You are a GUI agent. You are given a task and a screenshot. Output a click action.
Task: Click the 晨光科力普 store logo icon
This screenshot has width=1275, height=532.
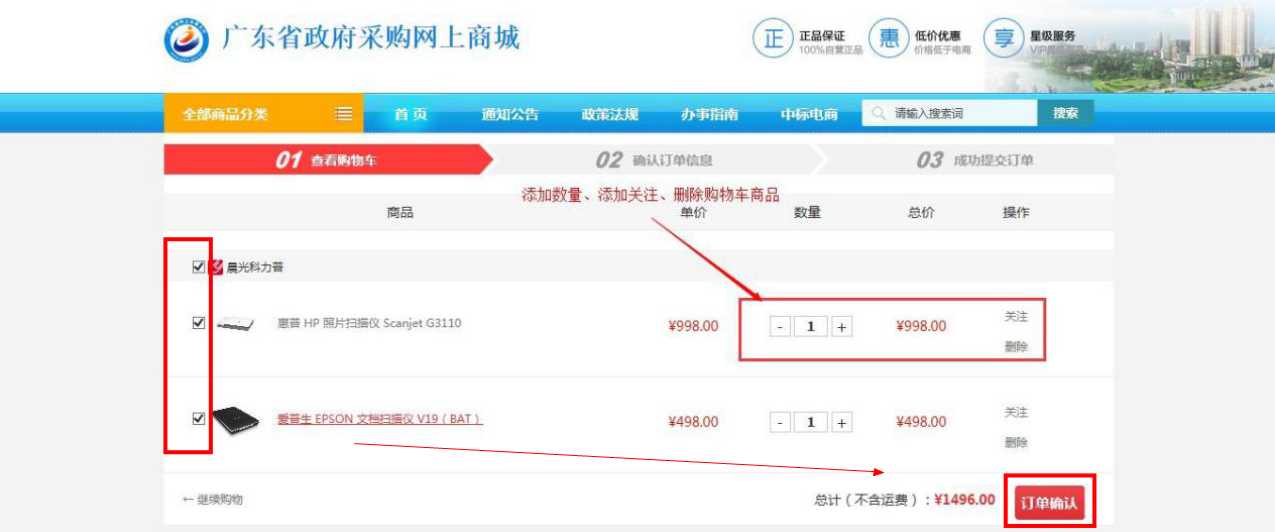pos(216,267)
